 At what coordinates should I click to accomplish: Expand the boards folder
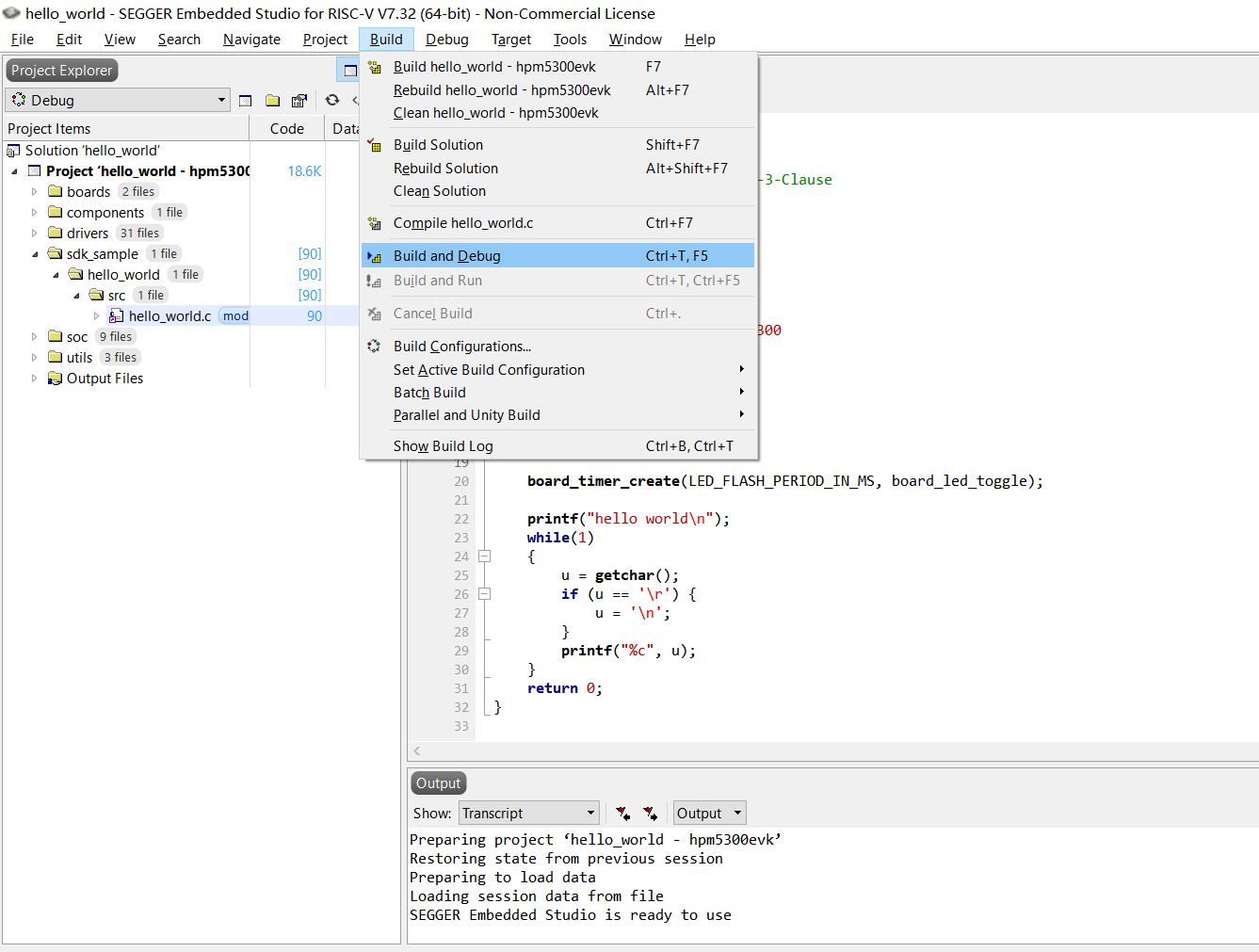click(x=35, y=192)
